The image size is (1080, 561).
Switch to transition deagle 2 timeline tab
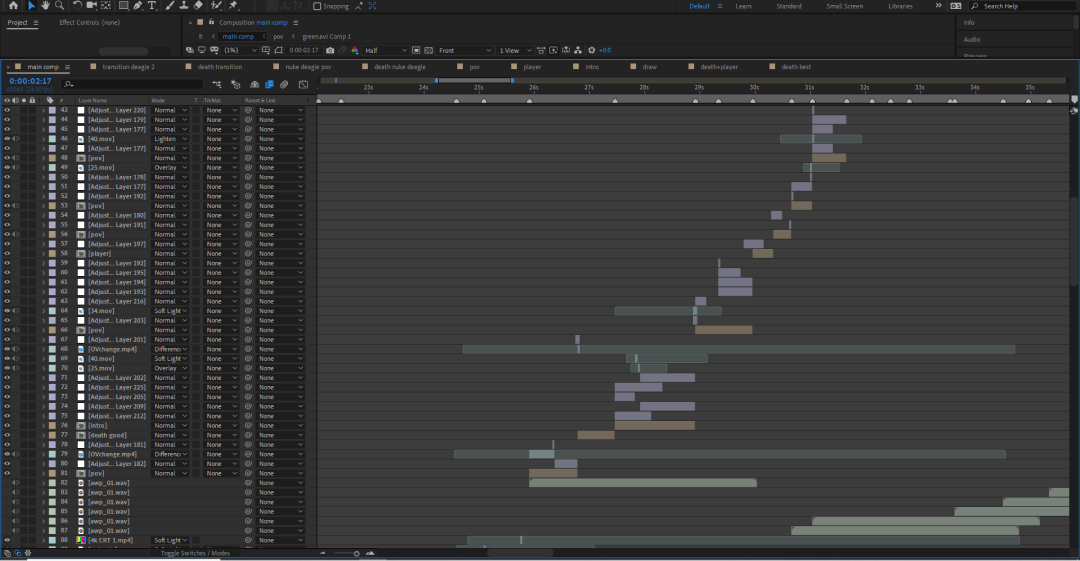(x=128, y=67)
